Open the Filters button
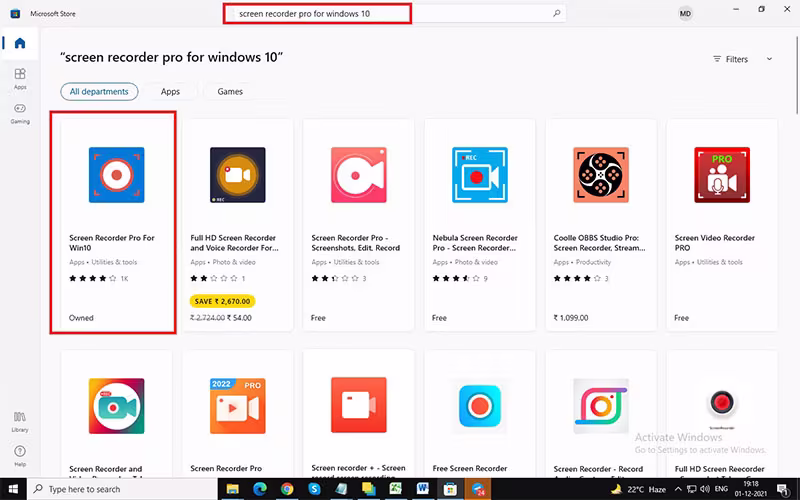Screen dimensions: 800x500 [731, 59]
